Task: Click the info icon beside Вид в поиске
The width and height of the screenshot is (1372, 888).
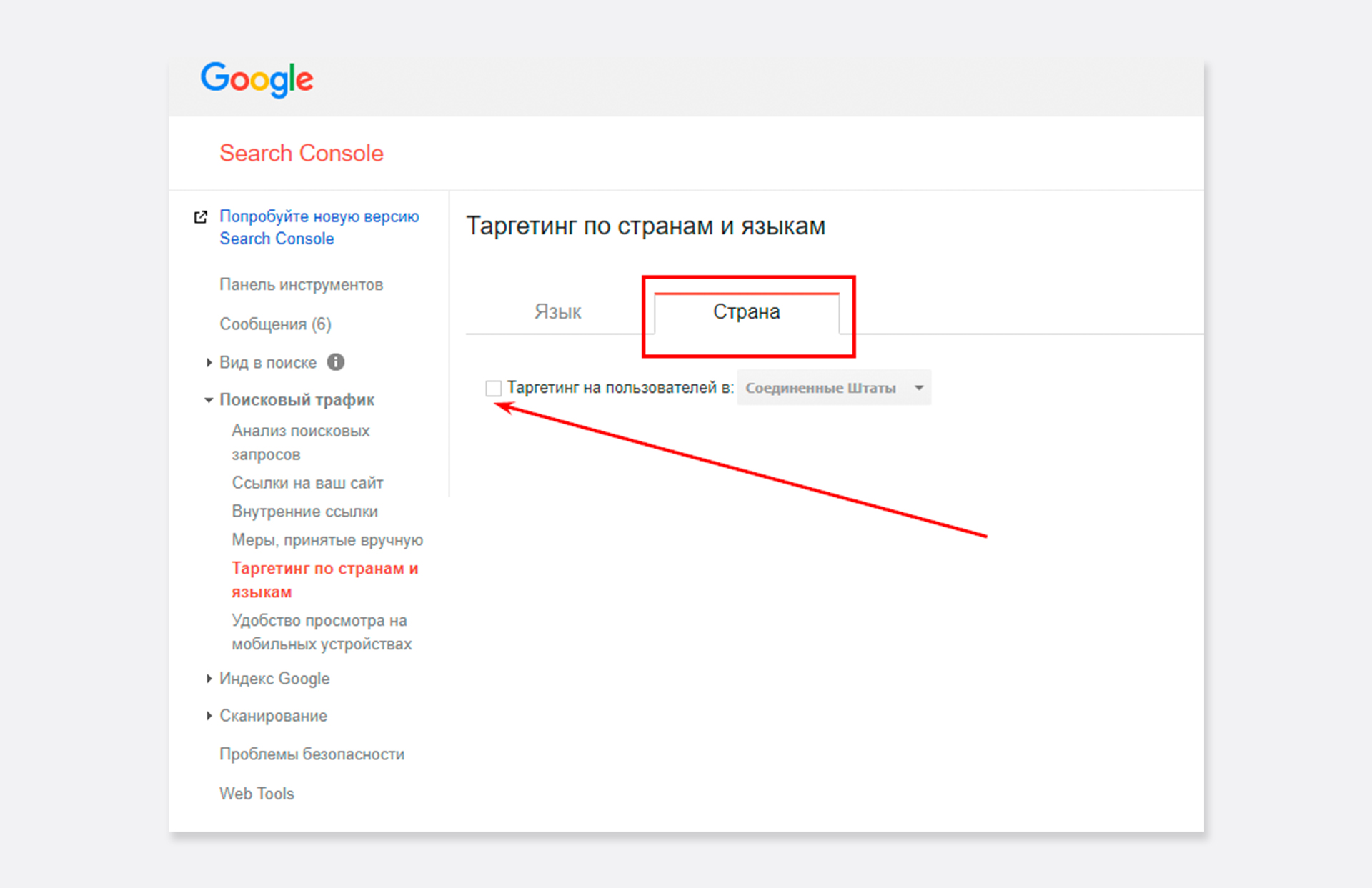Action: pyautogui.click(x=336, y=362)
